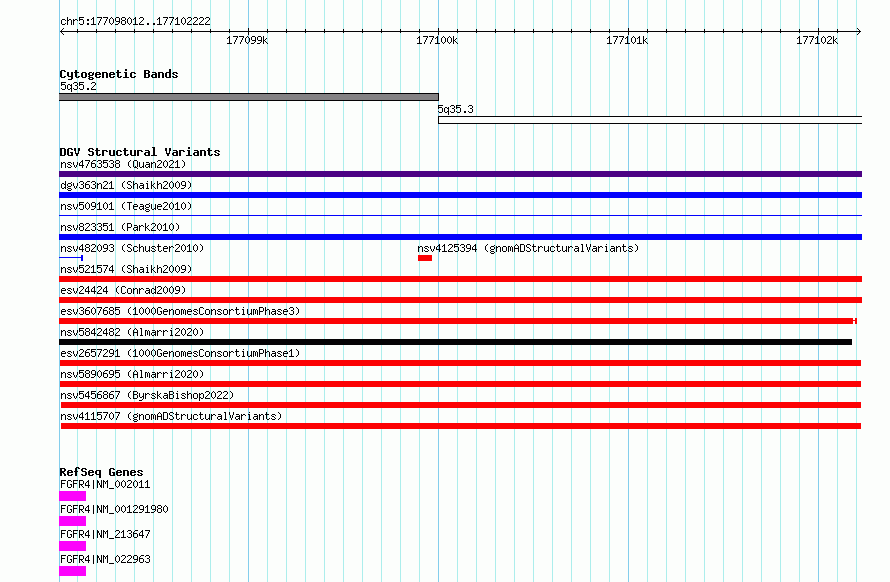
Task: Click the nsv5890695 (Almarri2020) label
Action: [132, 375]
